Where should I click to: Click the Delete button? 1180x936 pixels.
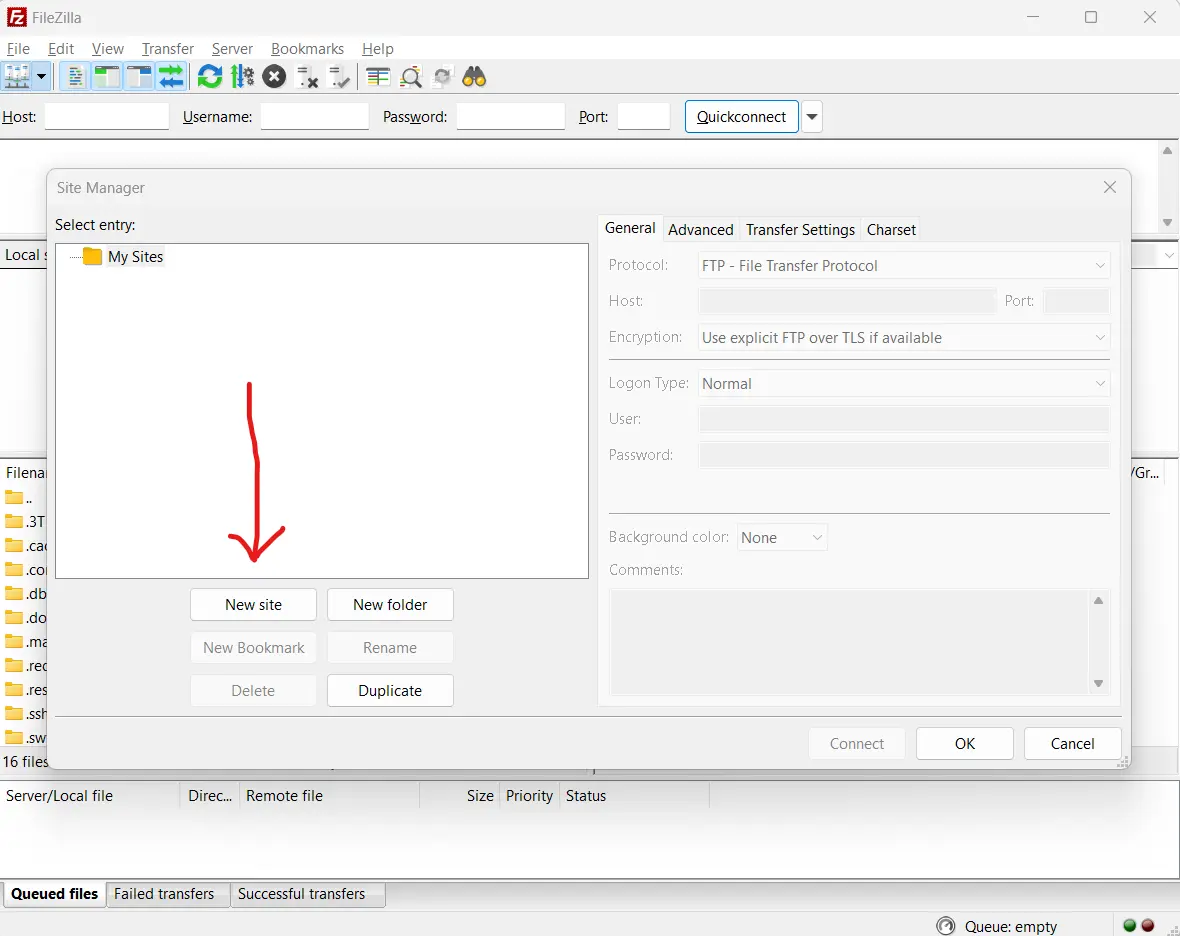(254, 691)
